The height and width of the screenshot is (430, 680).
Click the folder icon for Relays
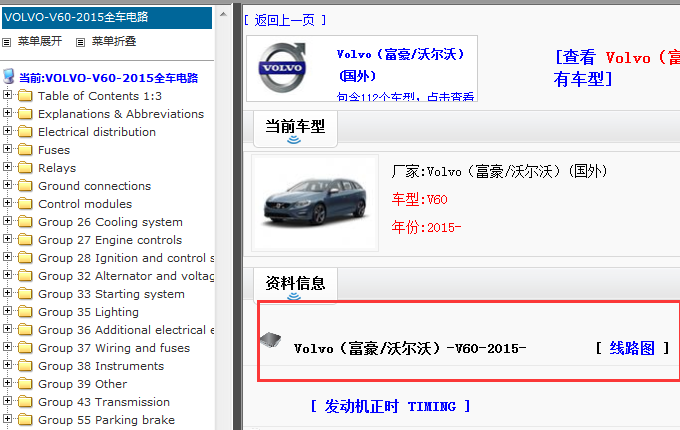tap(25, 168)
